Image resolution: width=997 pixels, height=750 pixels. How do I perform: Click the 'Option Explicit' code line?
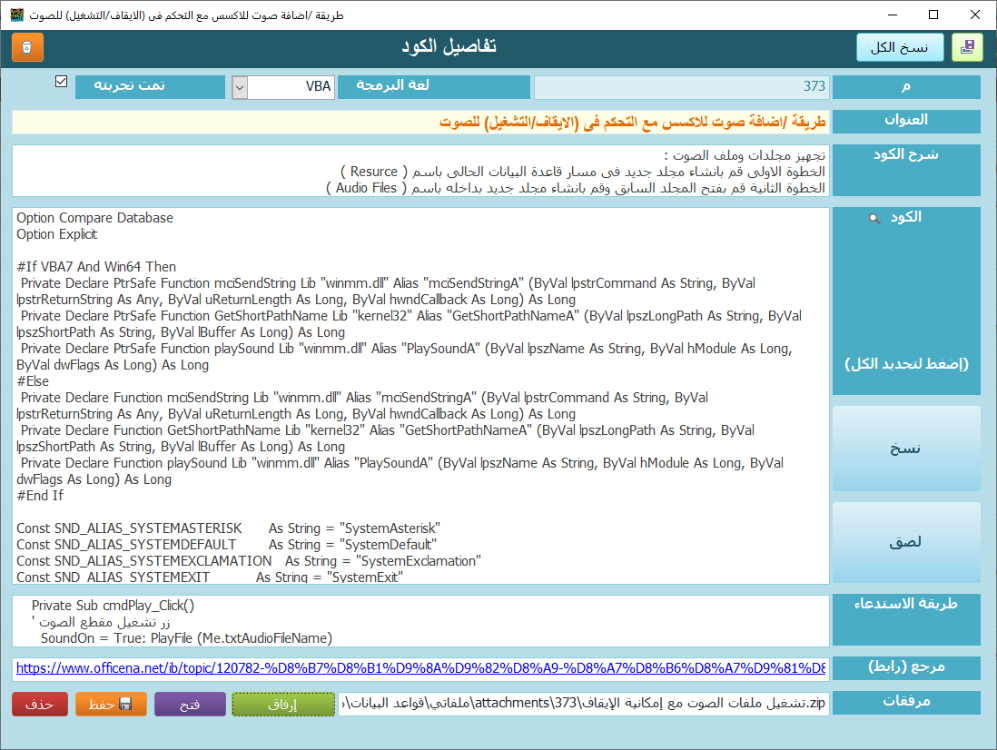click(57, 235)
